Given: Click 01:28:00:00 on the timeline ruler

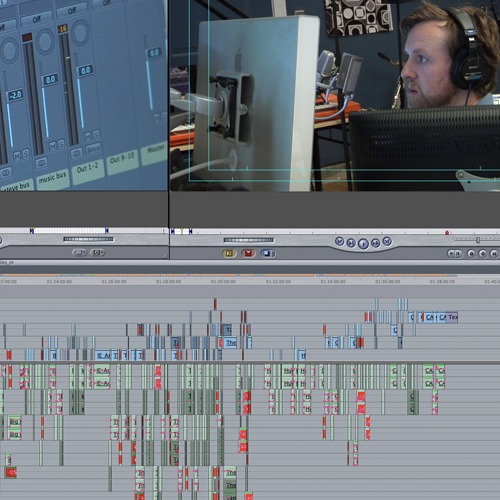Looking at the screenshot, I should [x=169, y=282].
